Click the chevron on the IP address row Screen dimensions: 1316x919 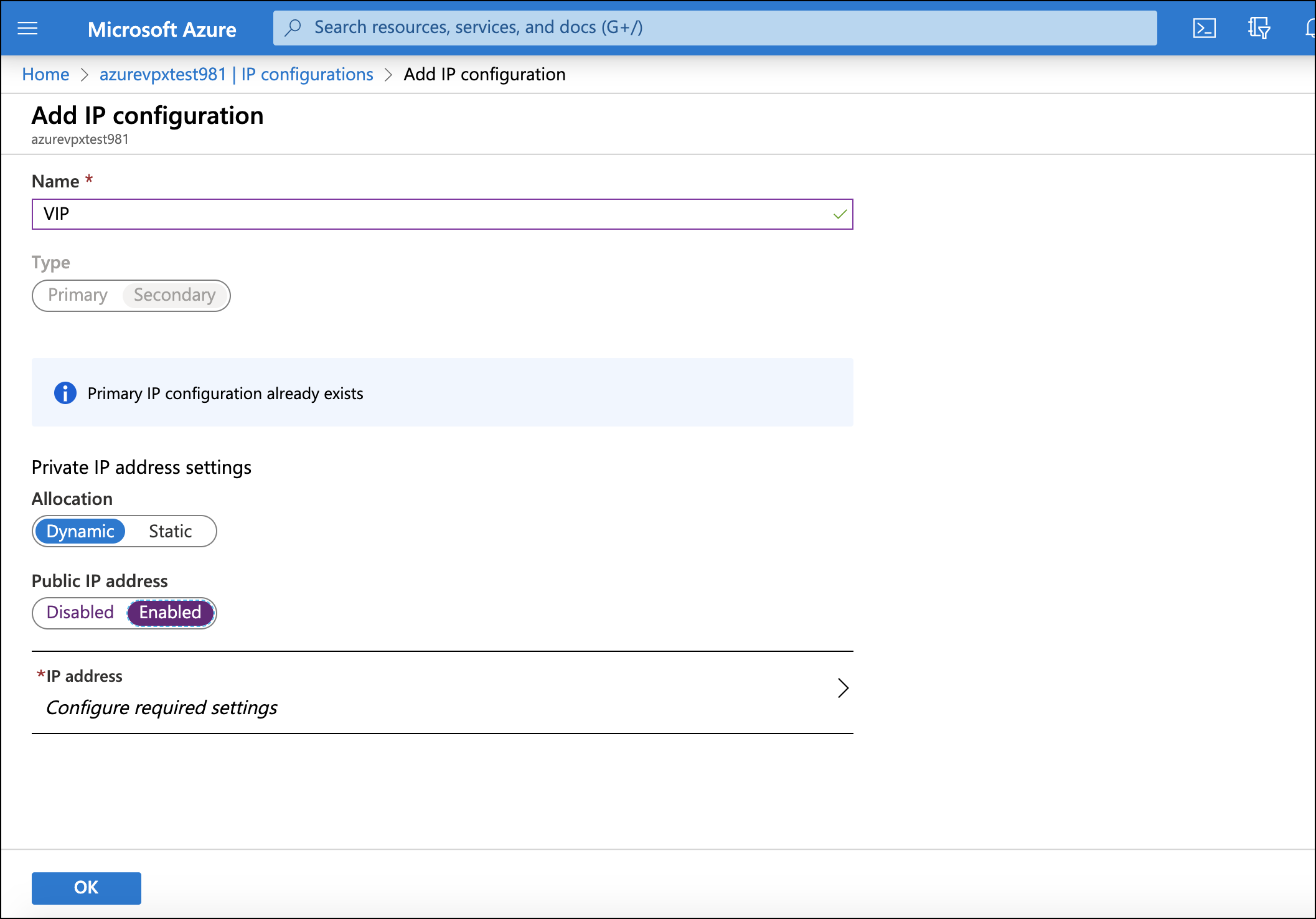coord(843,688)
